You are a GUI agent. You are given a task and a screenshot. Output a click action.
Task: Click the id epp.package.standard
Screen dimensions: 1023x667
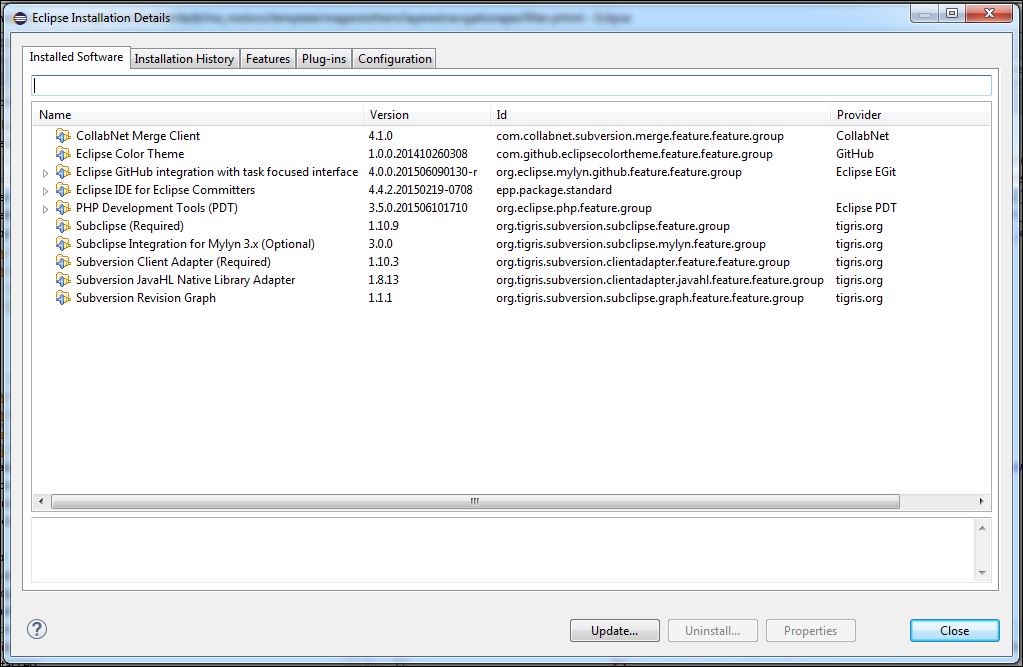(x=554, y=190)
